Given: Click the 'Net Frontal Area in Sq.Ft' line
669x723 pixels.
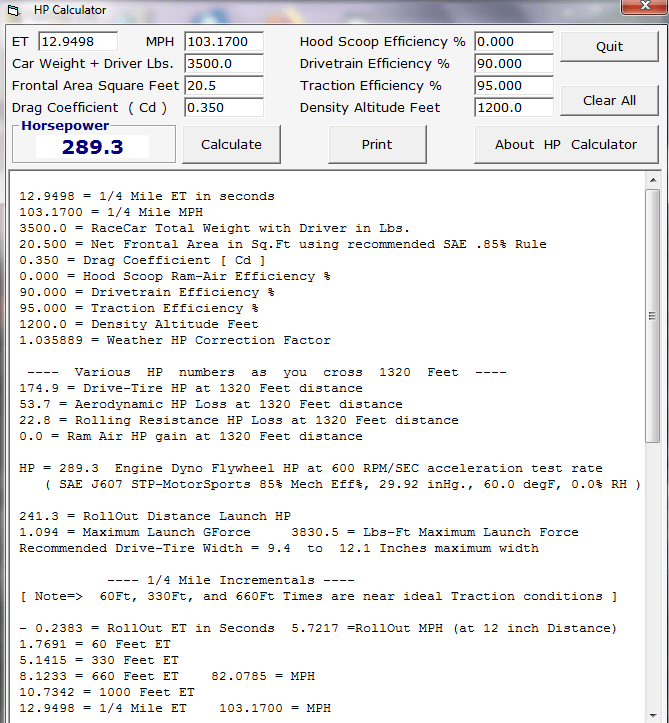Looking at the screenshot, I should (283, 244).
